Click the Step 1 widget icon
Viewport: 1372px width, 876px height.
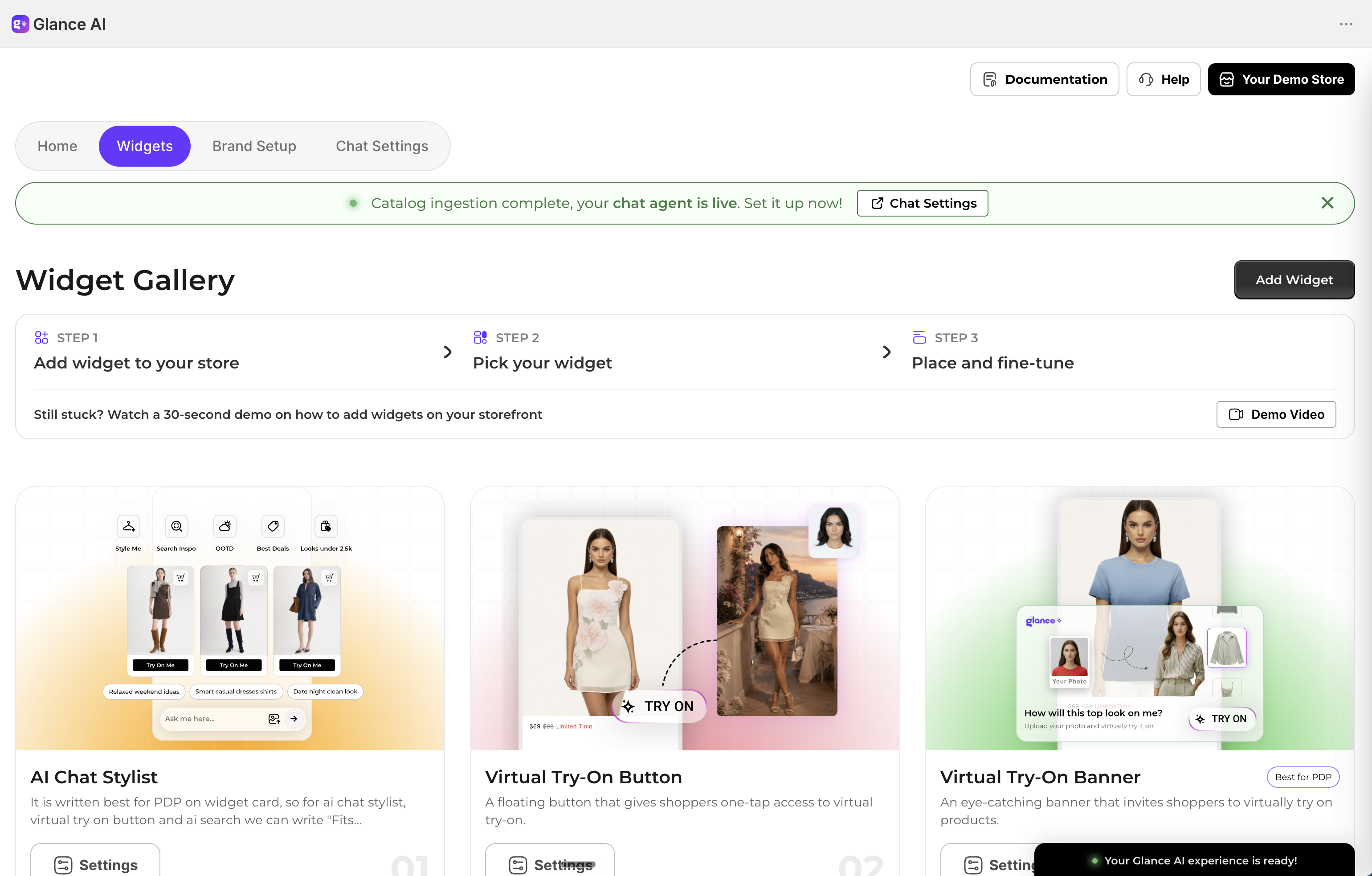(x=41, y=337)
